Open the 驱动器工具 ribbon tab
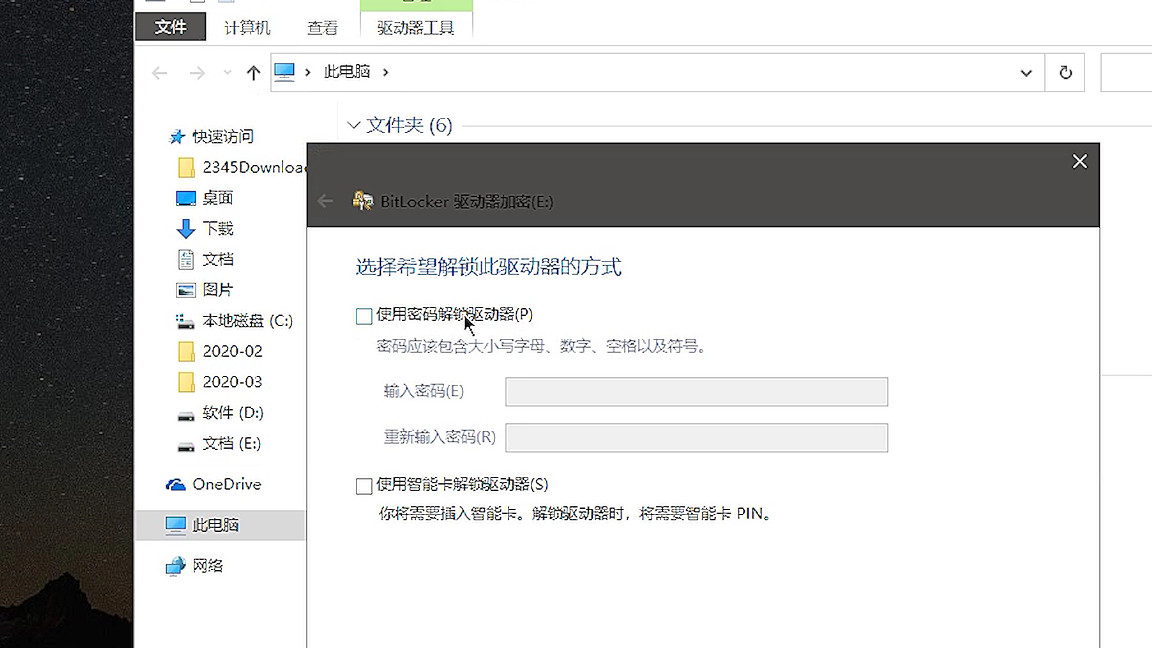 416,28
